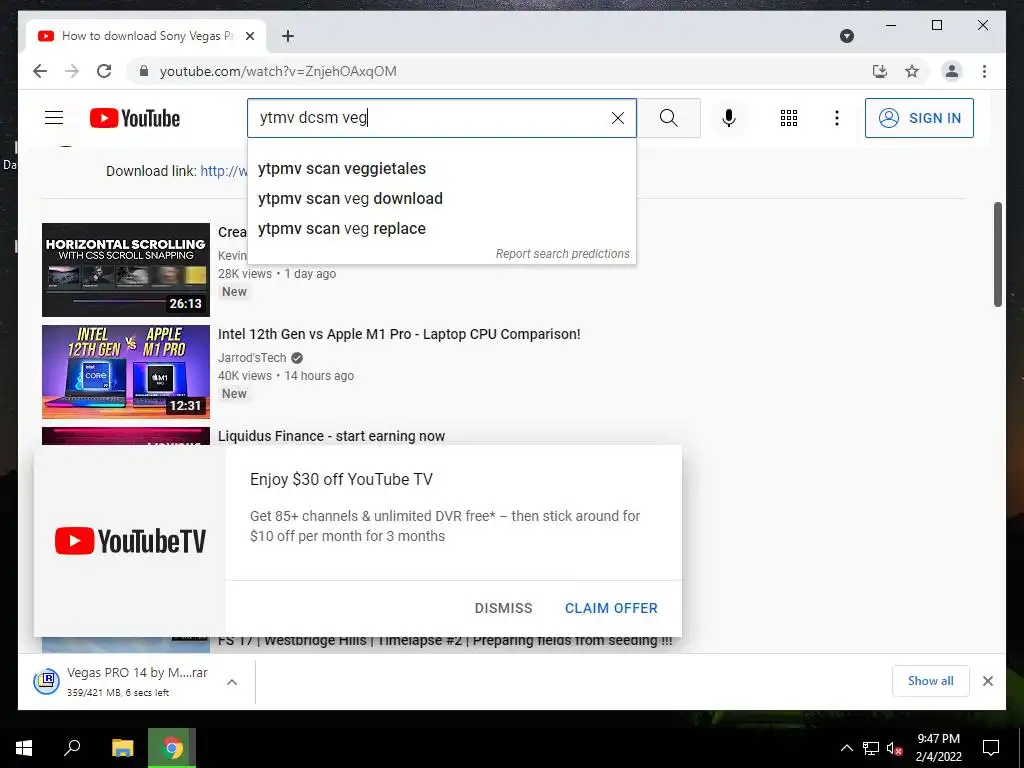The width and height of the screenshot is (1024, 768).
Task: Click Report search predictions
Action: (x=562, y=253)
